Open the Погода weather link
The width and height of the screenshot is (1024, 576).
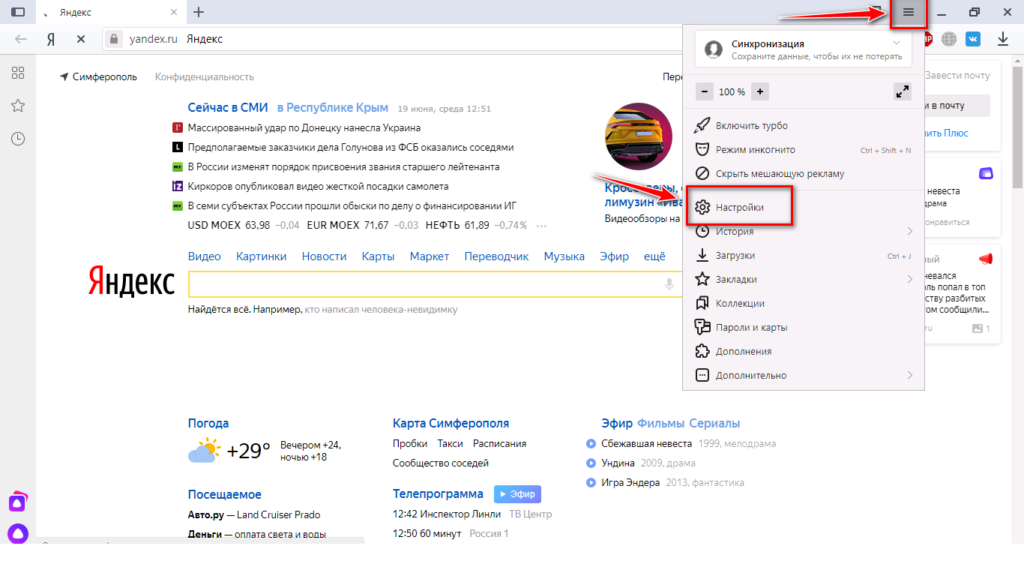pos(208,423)
